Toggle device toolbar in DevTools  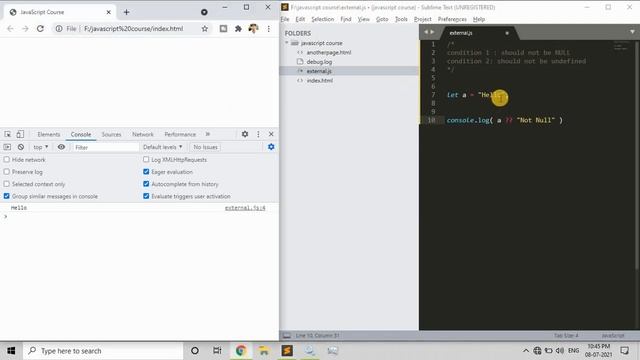click(x=20, y=134)
